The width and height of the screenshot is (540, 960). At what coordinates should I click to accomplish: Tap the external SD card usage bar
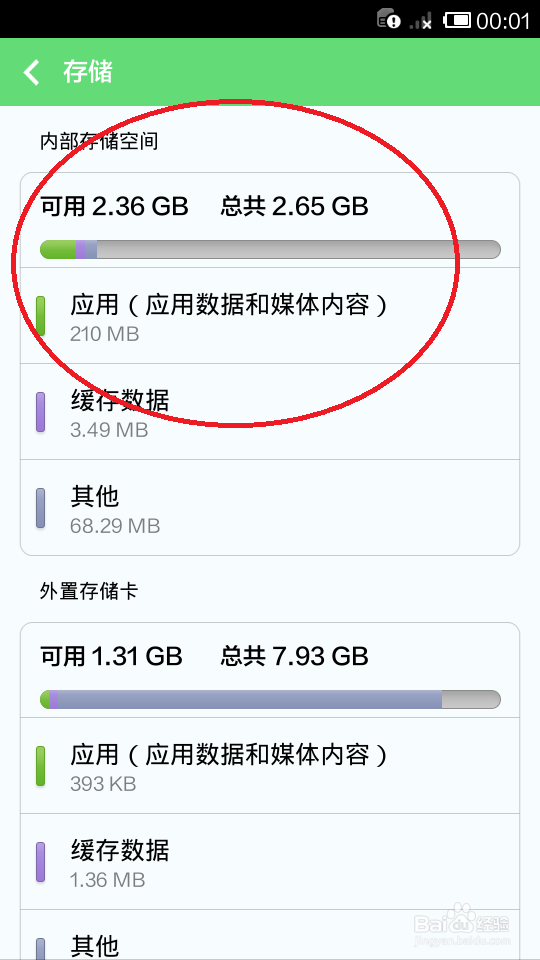coord(270,699)
